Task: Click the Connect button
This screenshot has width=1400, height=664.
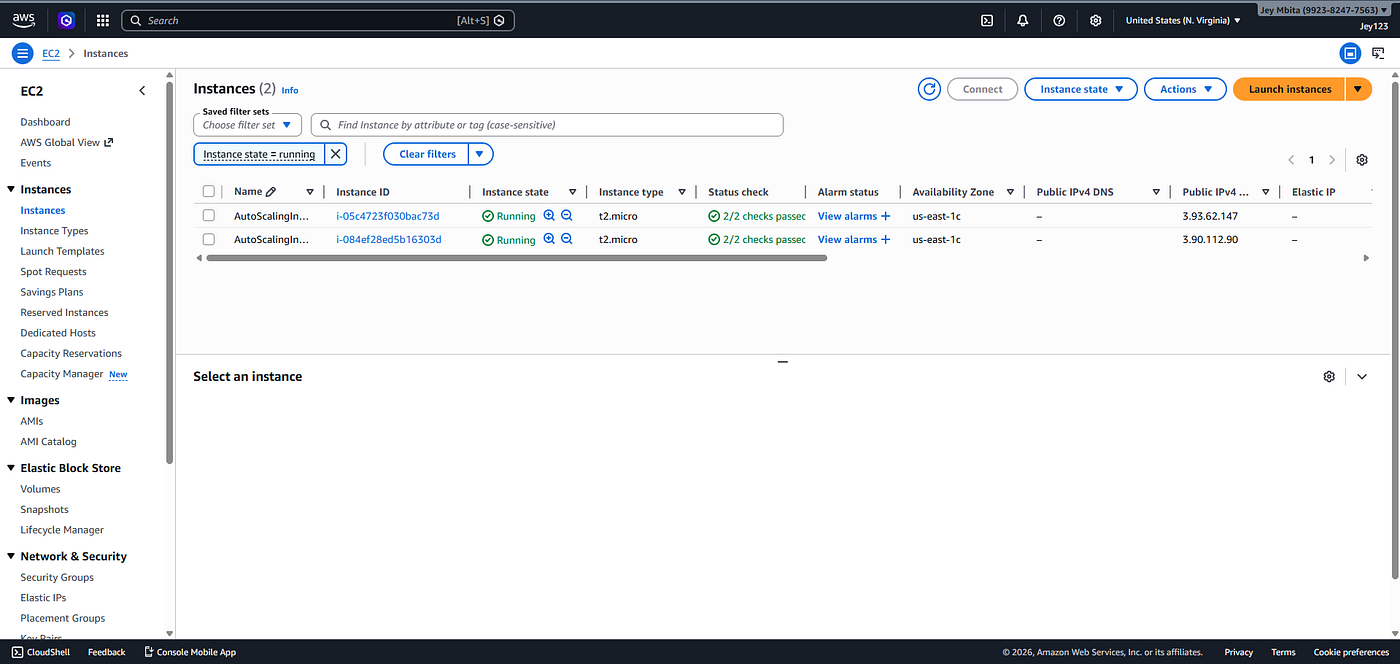Action: coord(982,89)
